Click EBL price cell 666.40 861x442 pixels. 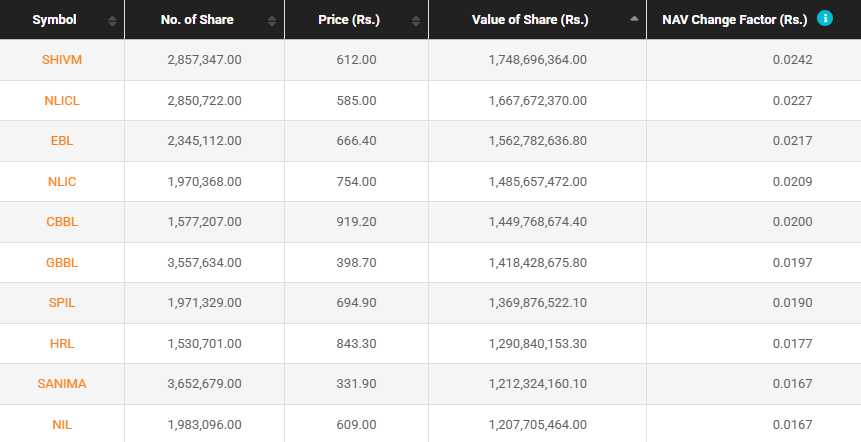pyautogui.click(x=356, y=141)
